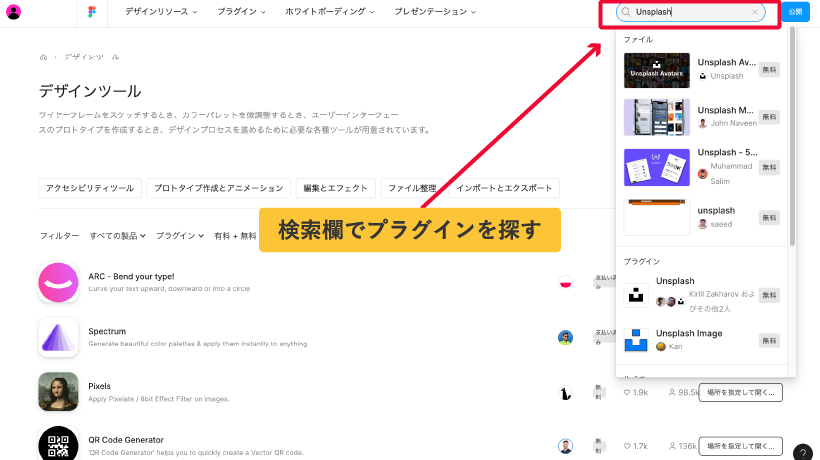Open the Unsplash Avatars file thumbnail
This screenshot has width=820, height=460.
[657, 71]
